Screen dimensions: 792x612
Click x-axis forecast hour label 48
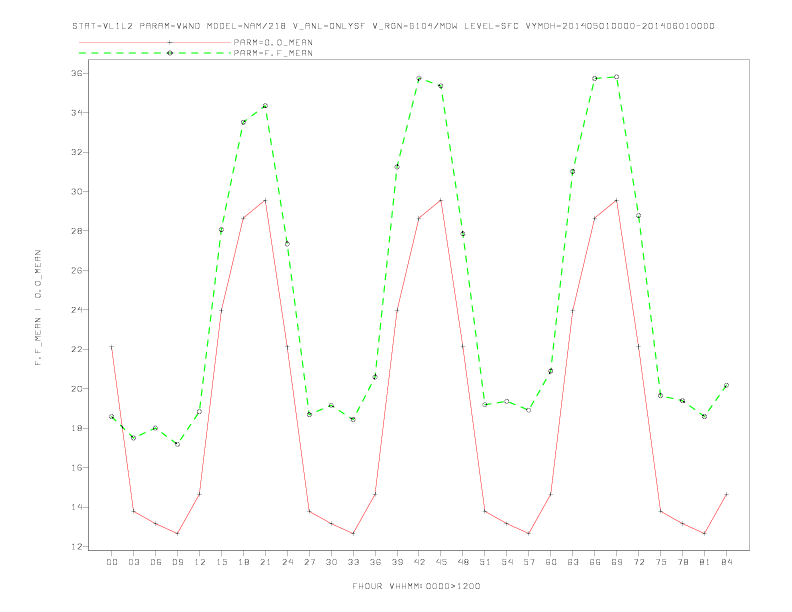coord(463,562)
